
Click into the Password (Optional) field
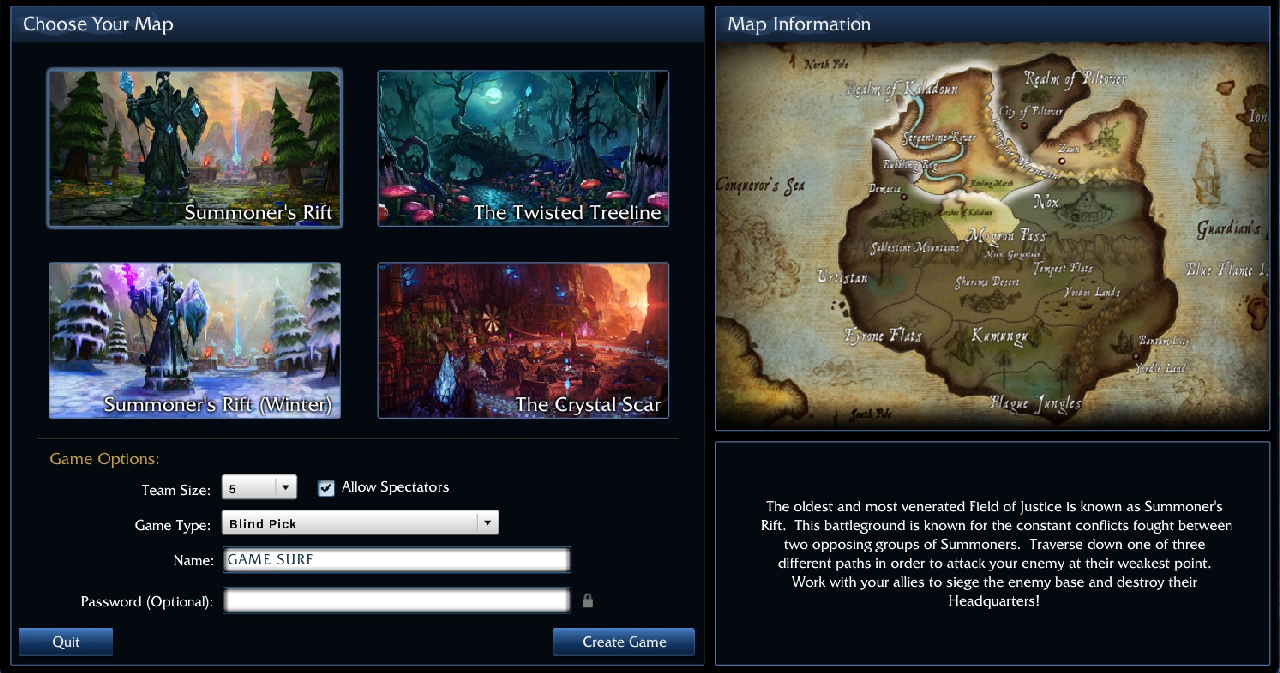[396, 600]
